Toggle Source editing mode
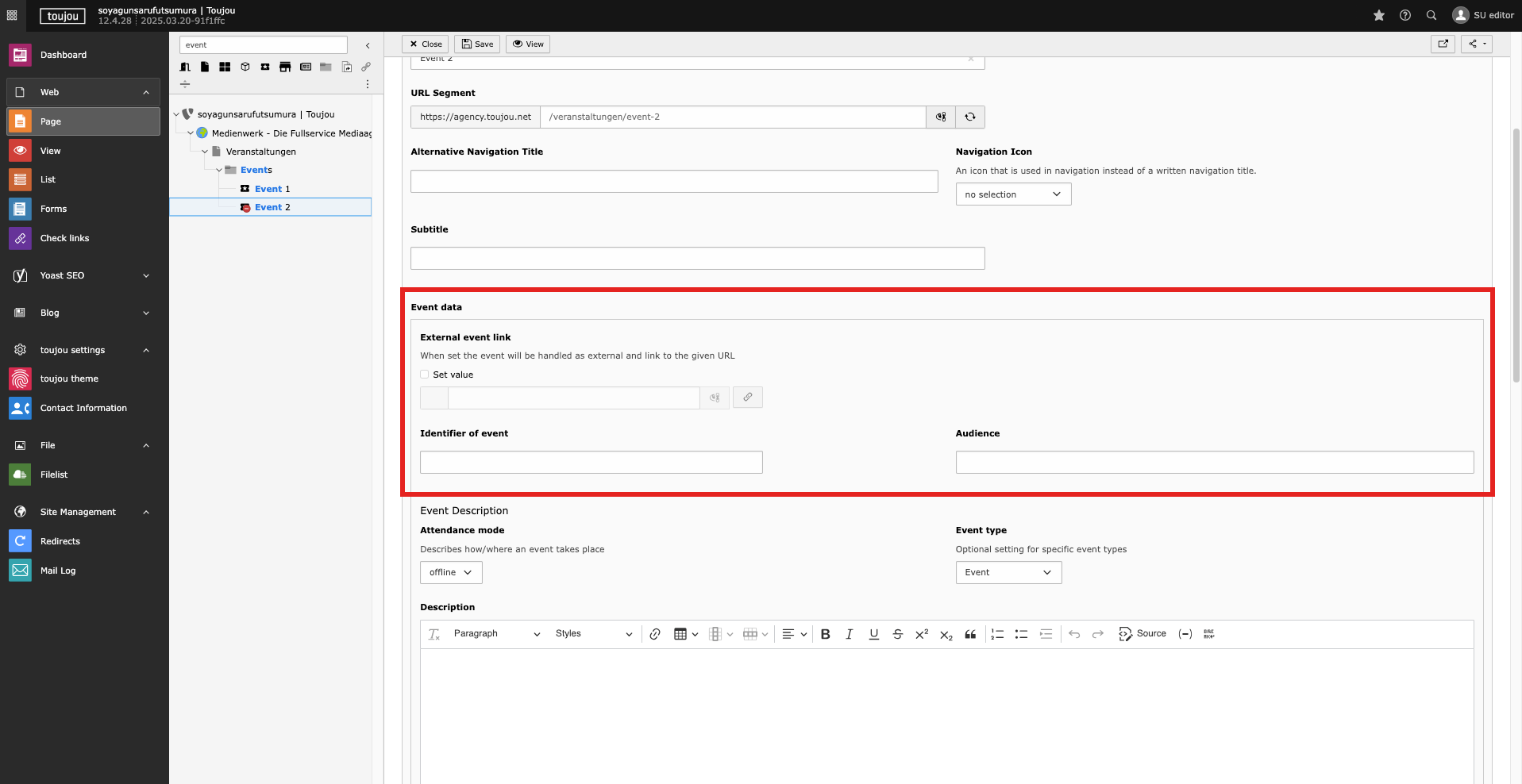Screen dimensions: 1522x784 1142,634
